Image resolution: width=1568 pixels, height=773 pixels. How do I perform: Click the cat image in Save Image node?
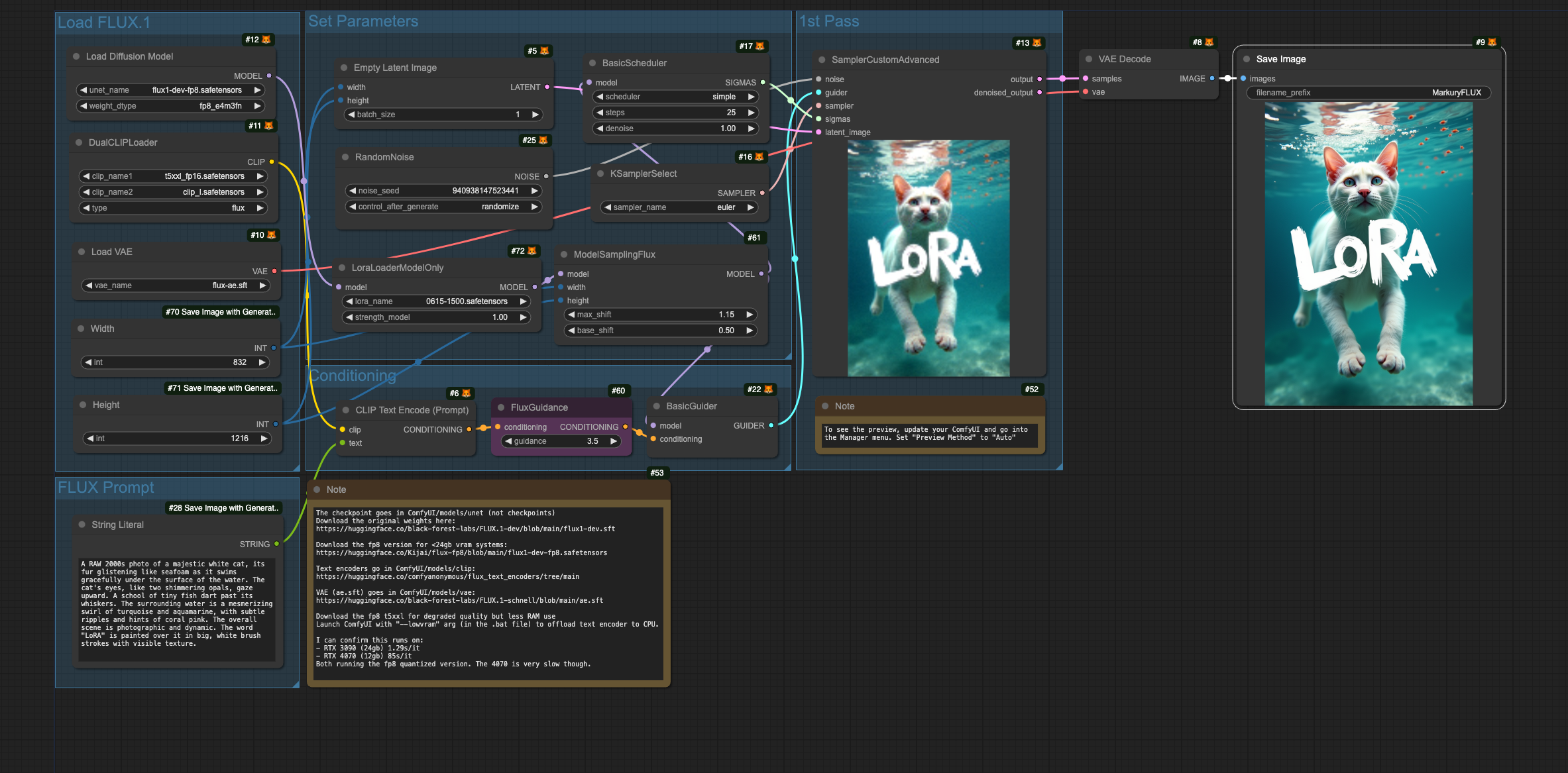(1369, 255)
